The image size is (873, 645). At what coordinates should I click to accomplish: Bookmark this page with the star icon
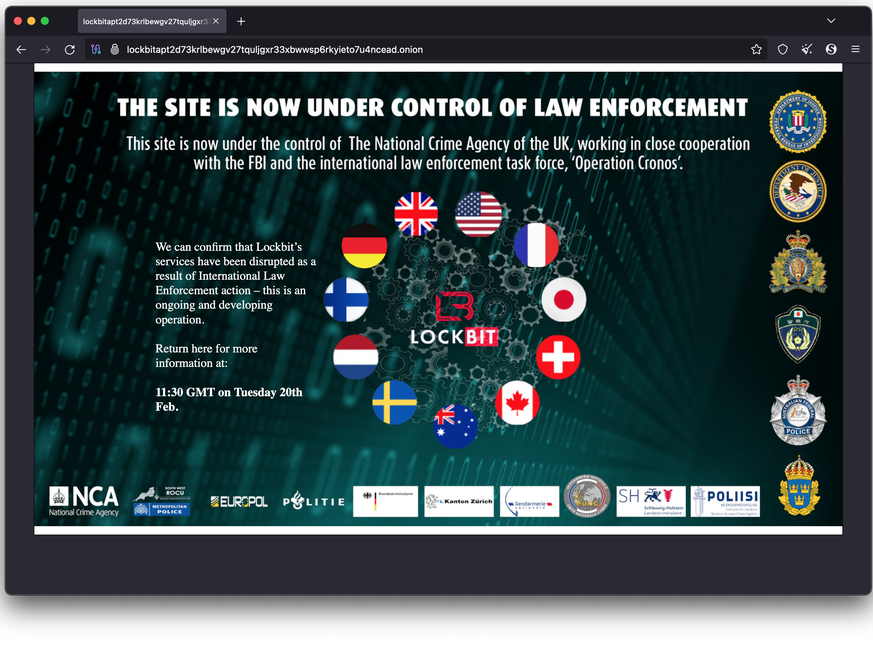[756, 50]
